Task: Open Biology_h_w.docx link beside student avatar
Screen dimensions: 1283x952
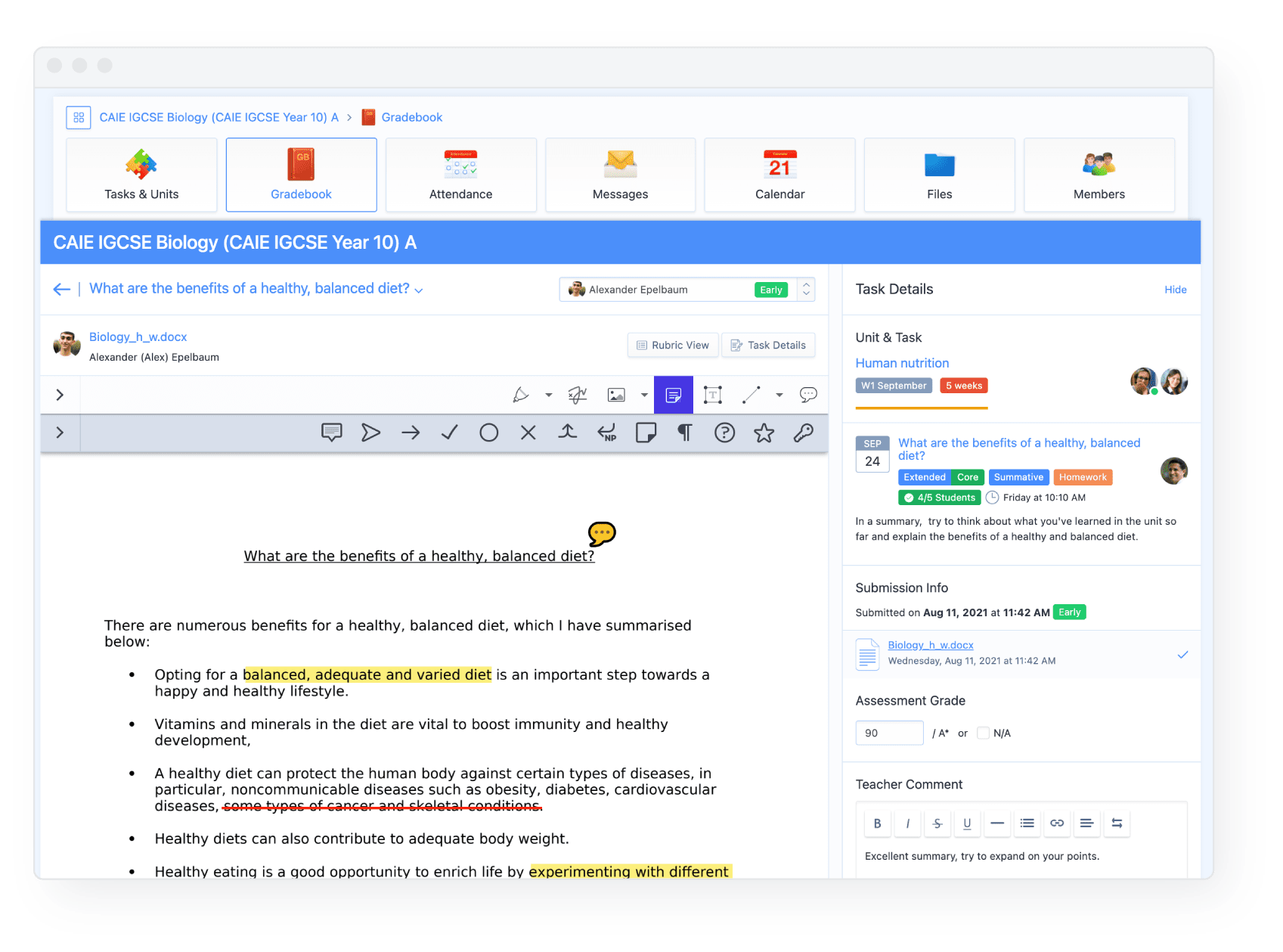Action: tap(138, 337)
